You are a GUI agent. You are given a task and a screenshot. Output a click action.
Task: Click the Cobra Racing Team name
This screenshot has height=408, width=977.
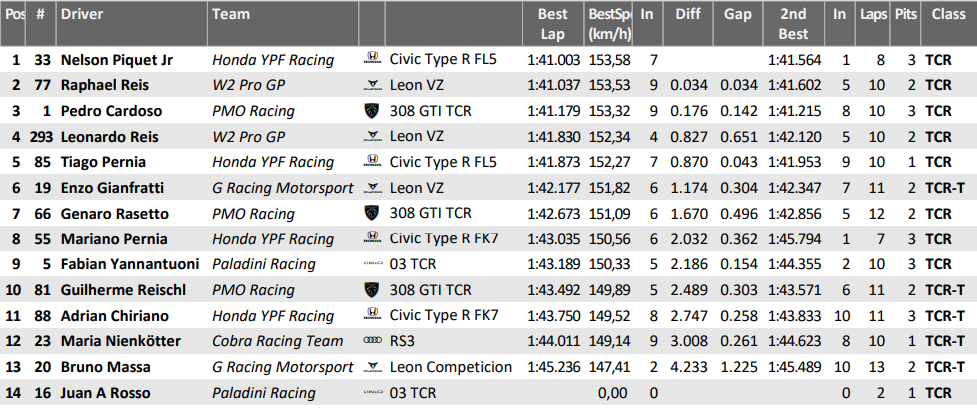pyautogui.click(x=266, y=342)
